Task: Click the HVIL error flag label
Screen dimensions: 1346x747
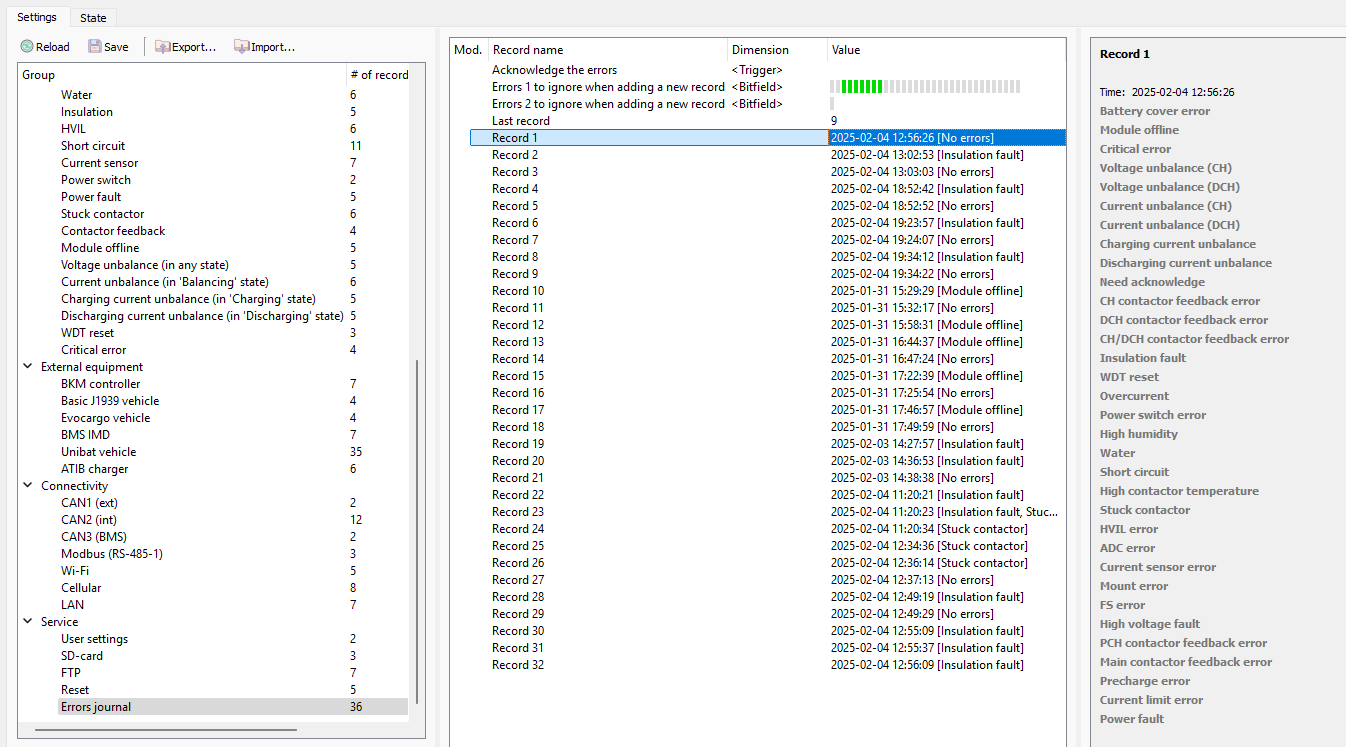Action: tap(1129, 529)
